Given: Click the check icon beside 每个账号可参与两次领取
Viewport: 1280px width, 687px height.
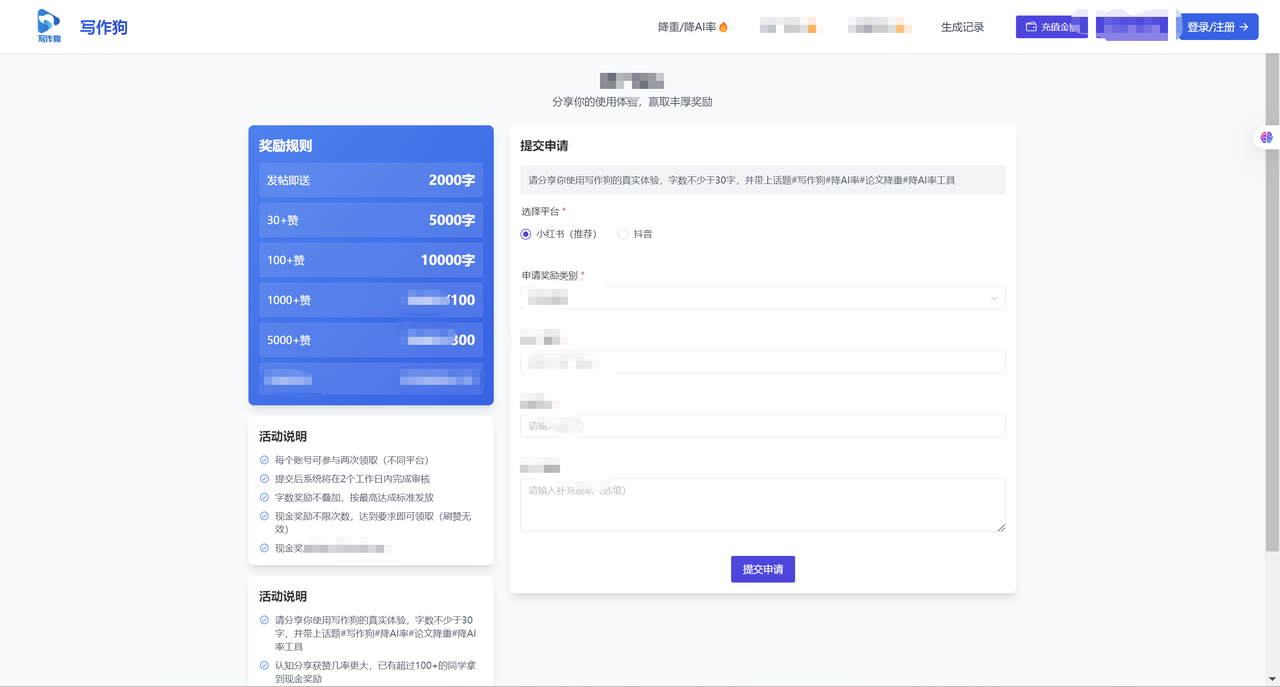Looking at the screenshot, I should click(264, 460).
